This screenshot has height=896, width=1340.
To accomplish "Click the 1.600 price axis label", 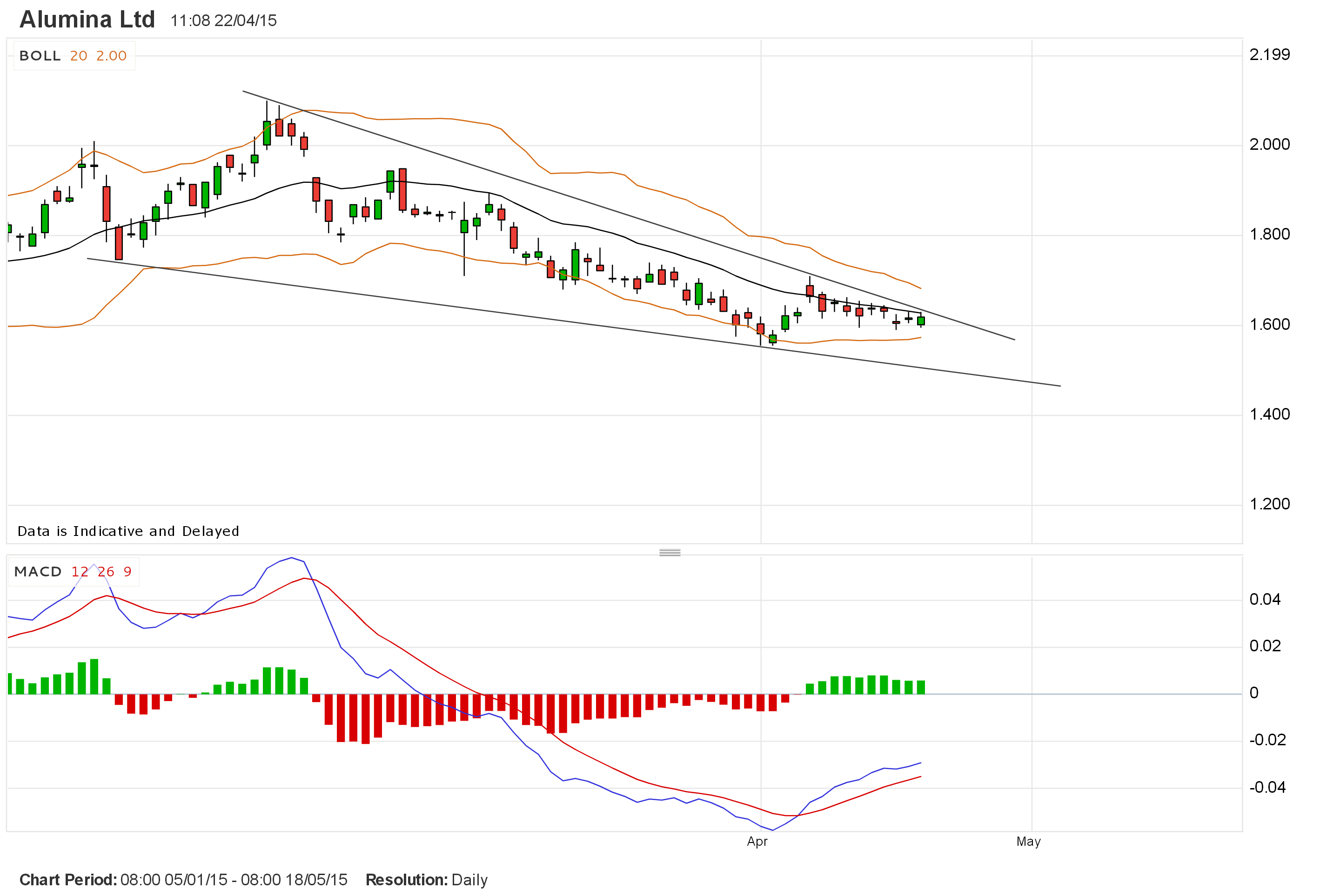I will point(1270,325).
